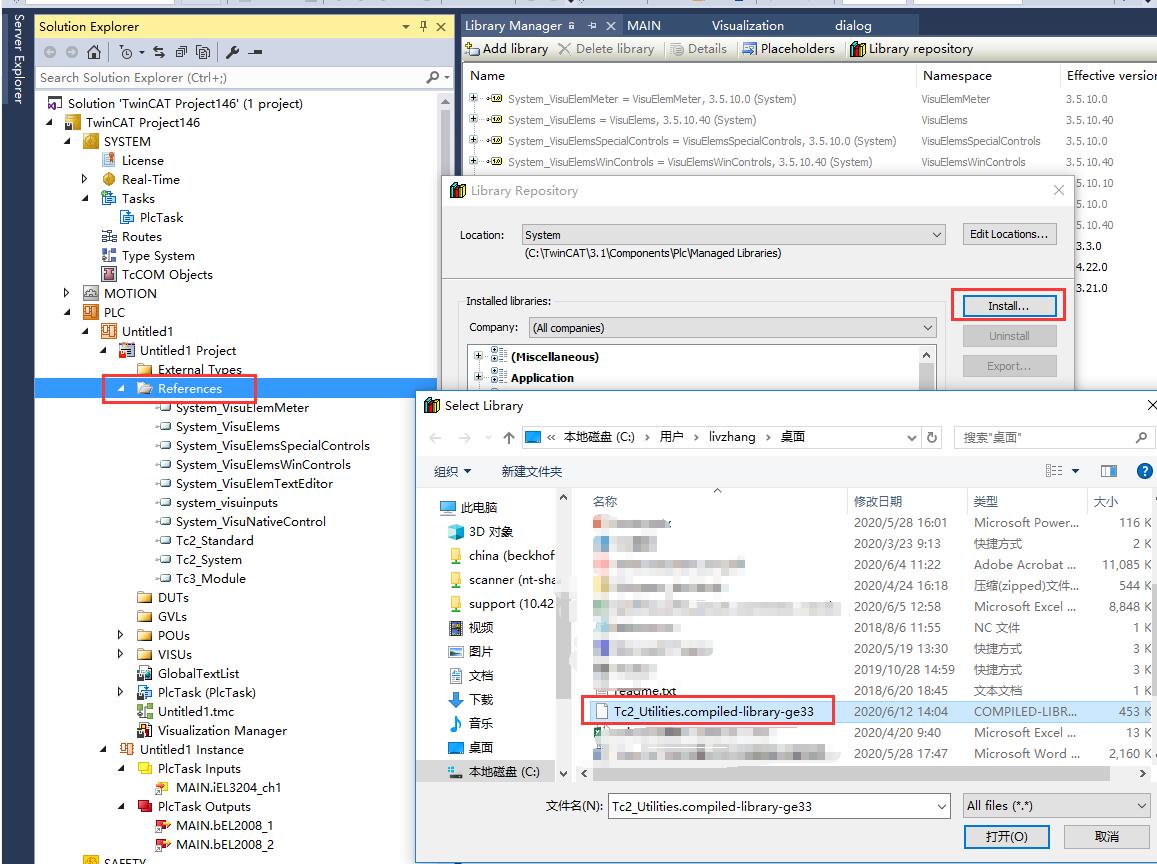Viewport: 1157px width, 864px height.
Task: Click the 文件名 input field
Action: (x=771, y=806)
